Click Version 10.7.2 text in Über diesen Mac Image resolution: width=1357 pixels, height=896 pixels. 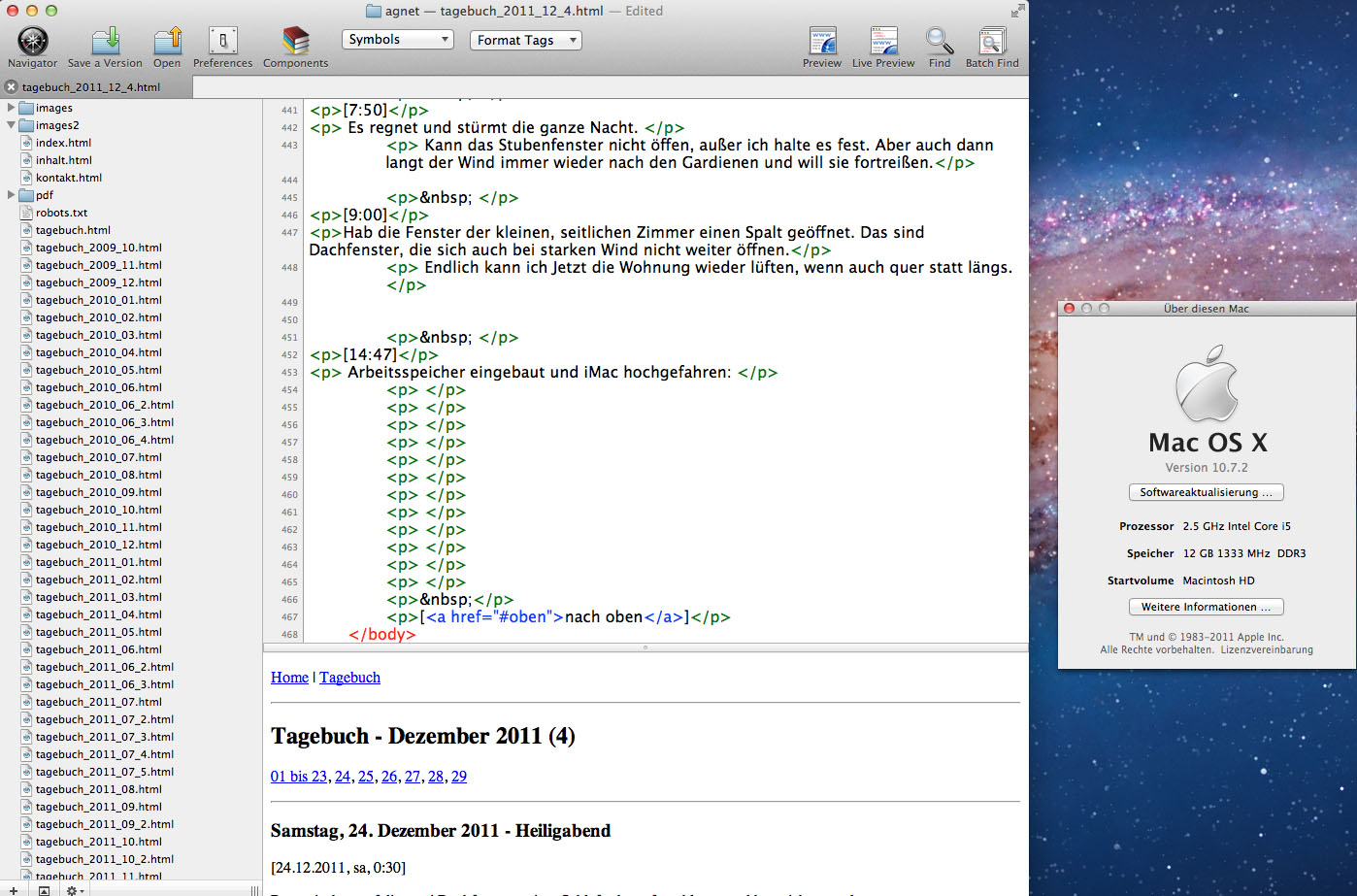pos(1207,468)
